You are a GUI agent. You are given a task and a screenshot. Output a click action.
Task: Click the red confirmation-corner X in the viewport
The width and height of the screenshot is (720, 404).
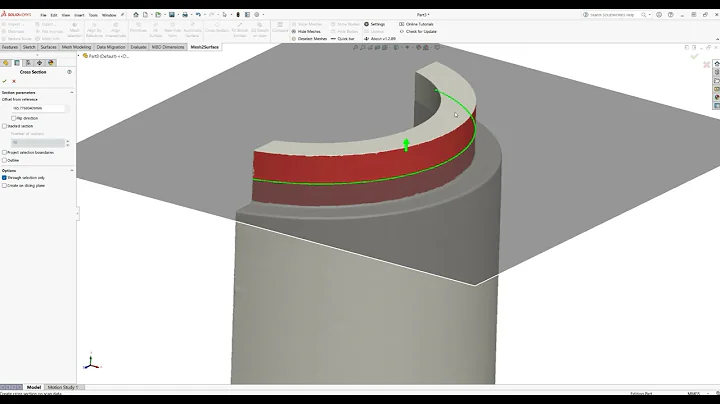[707, 65]
